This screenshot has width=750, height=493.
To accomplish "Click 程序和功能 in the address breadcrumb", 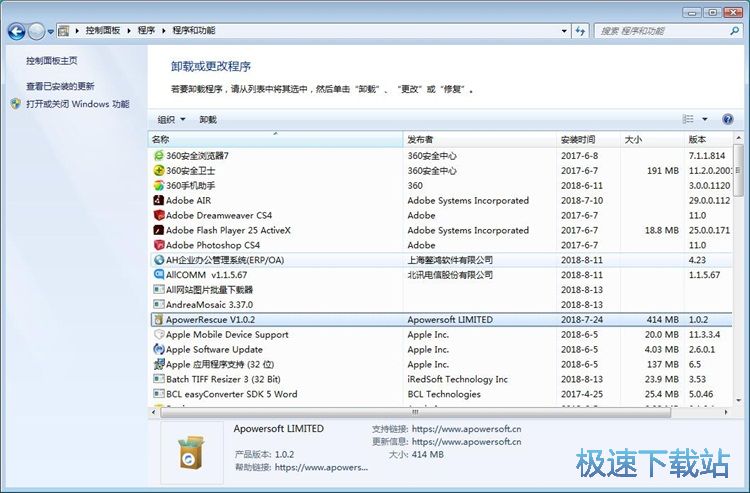I will click(x=194, y=31).
